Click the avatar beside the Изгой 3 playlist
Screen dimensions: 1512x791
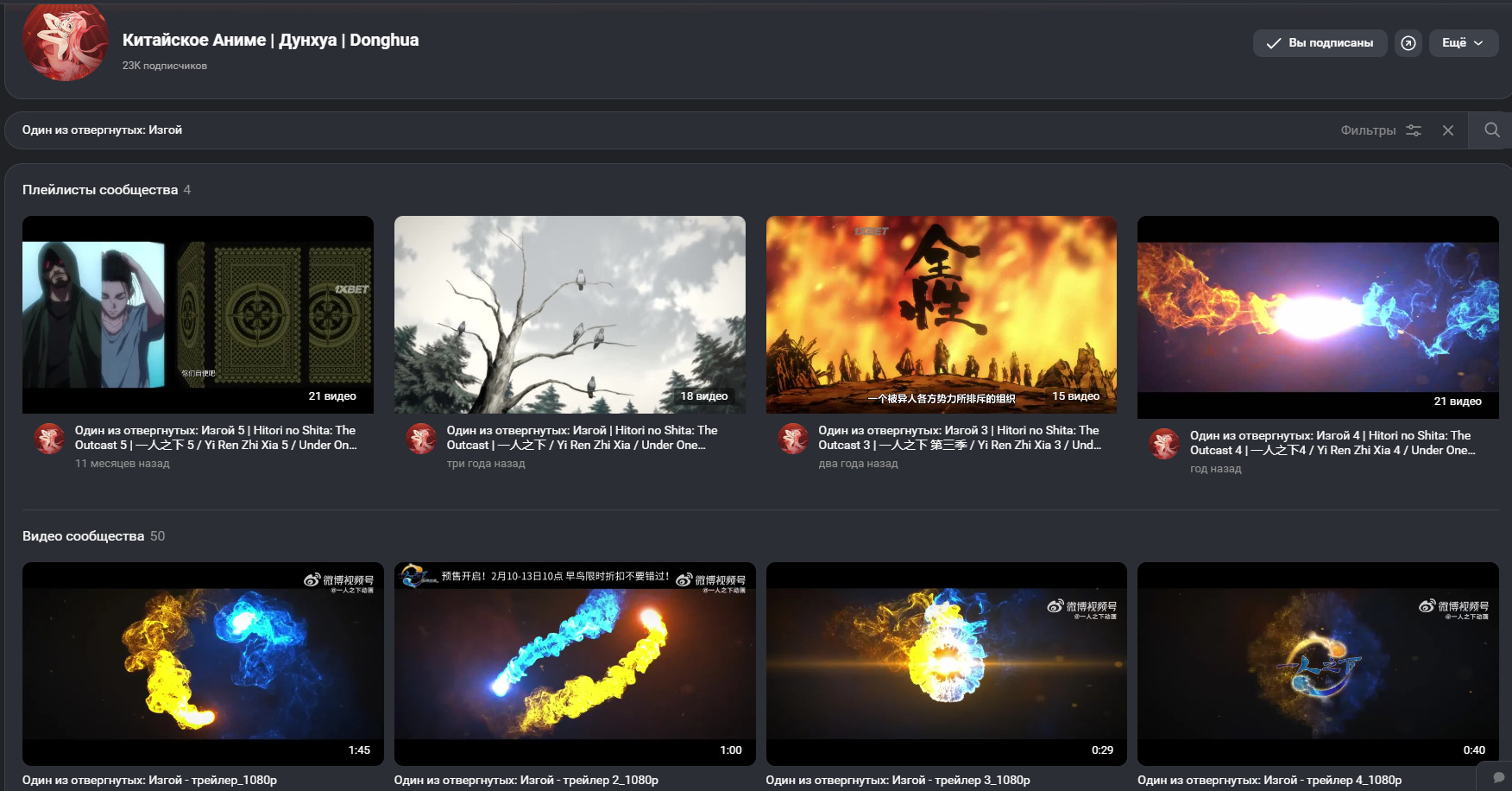[793, 439]
